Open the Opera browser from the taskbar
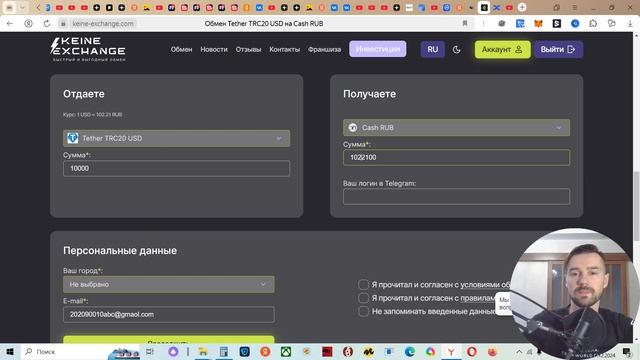This screenshot has width=640, height=360. point(472,351)
